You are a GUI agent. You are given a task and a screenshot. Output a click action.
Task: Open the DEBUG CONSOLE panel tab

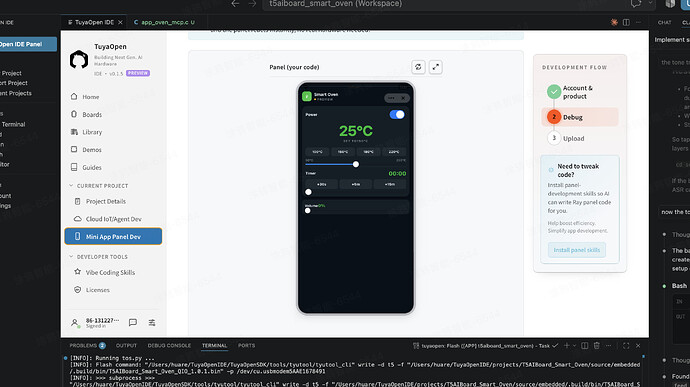point(169,346)
